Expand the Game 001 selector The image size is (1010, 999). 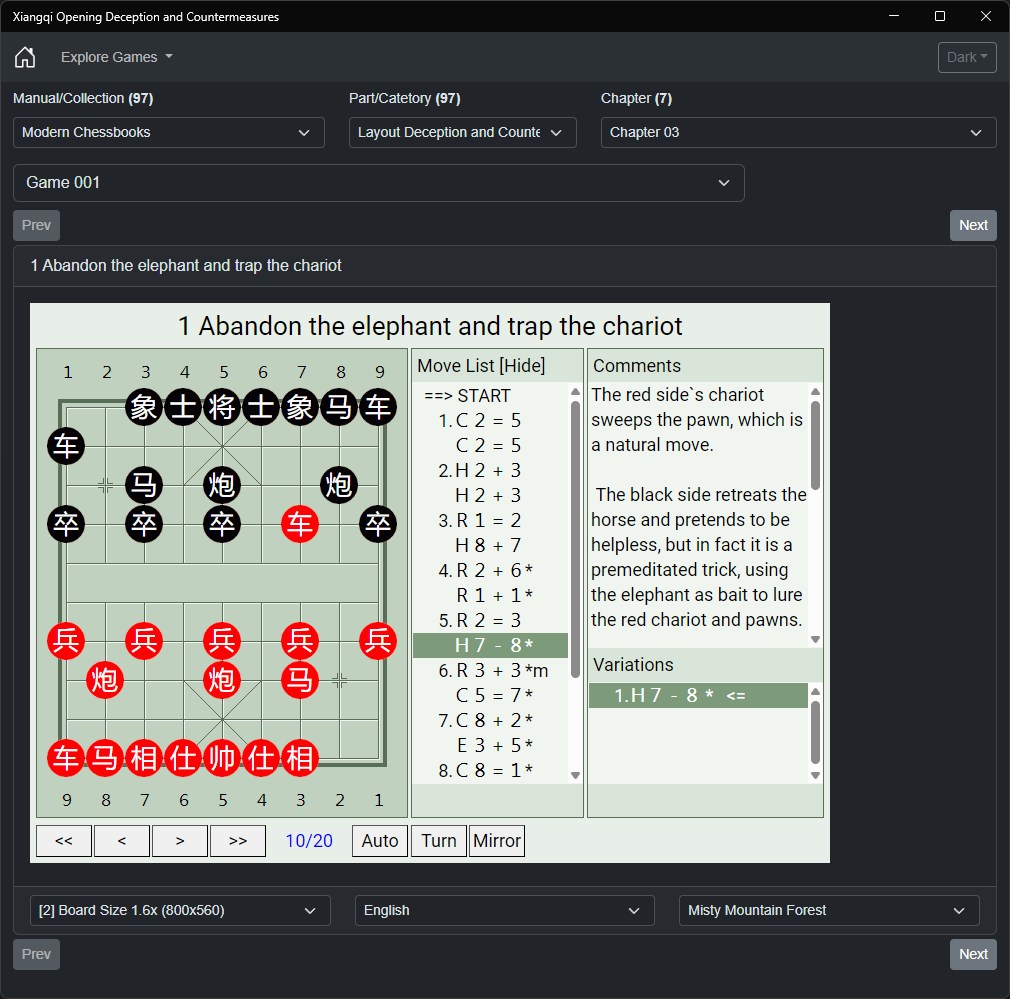click(x=379, y=183)
